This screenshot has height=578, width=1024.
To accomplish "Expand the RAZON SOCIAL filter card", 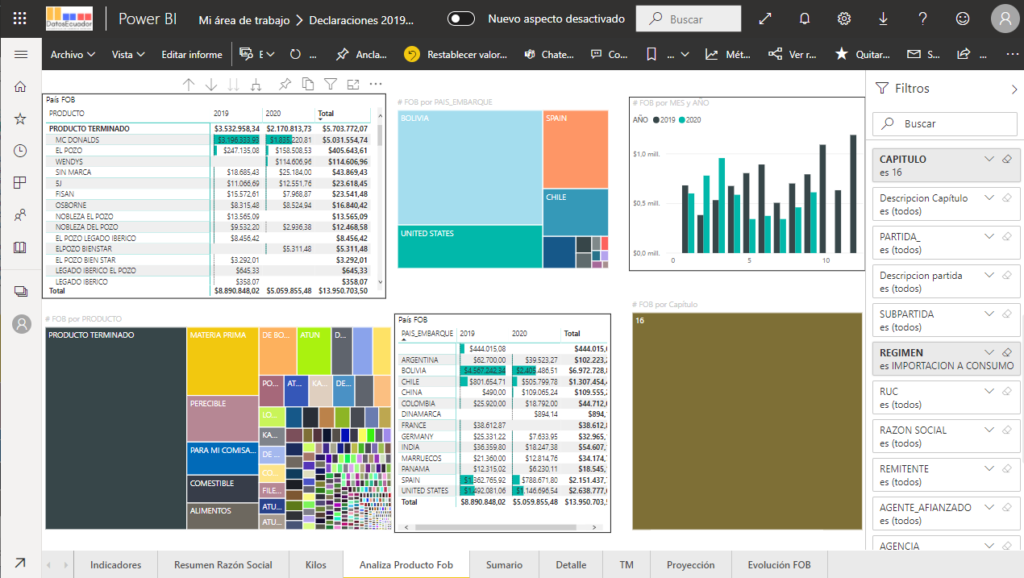I will tap(989, 430).
